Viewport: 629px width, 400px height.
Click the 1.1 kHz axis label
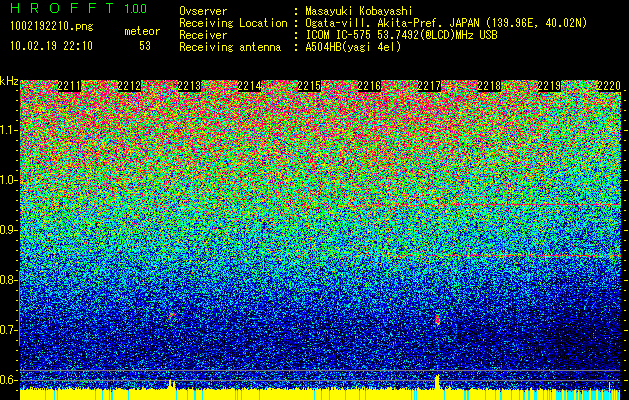tap(9, 130)
